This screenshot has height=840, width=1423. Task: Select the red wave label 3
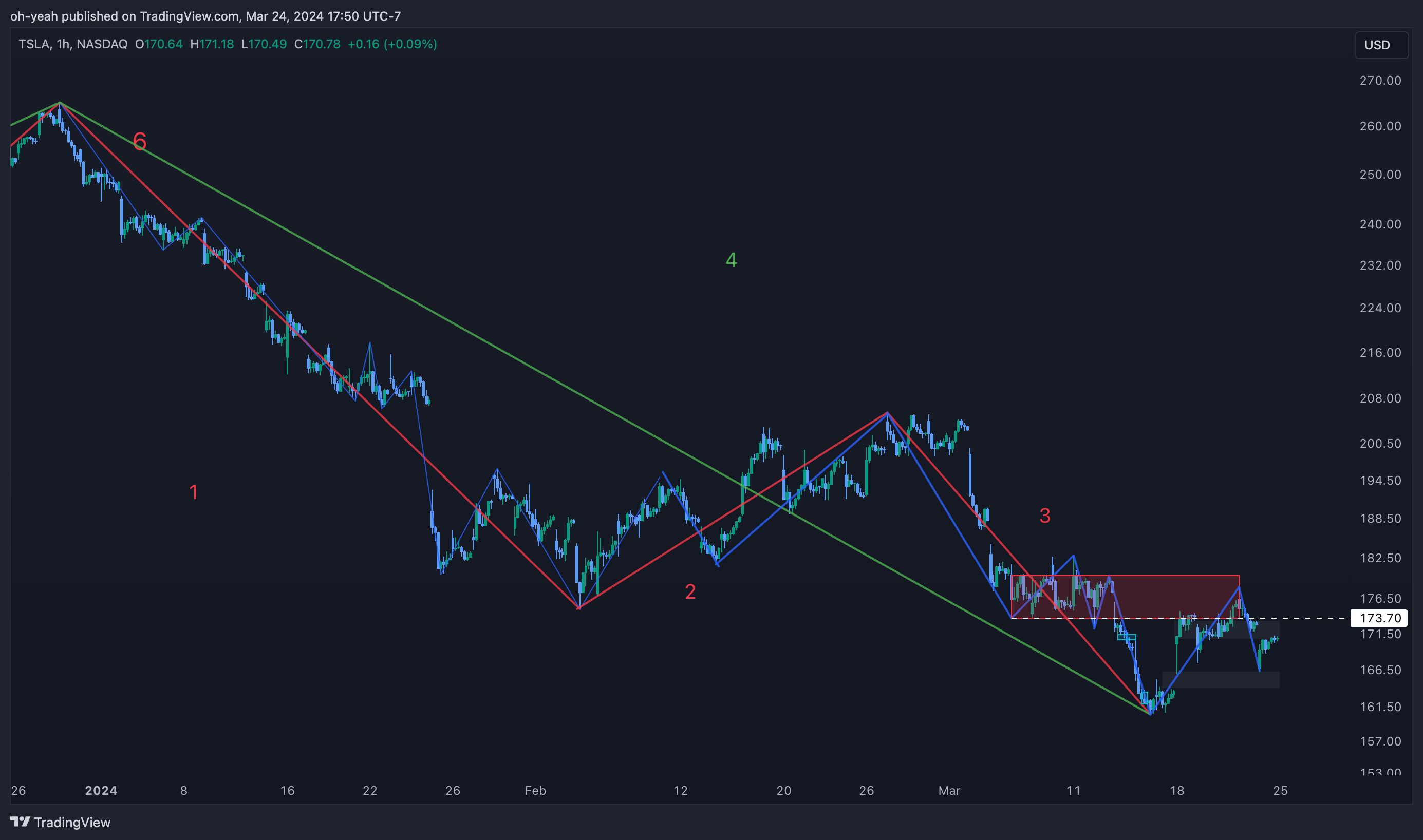coord(1045,516)
